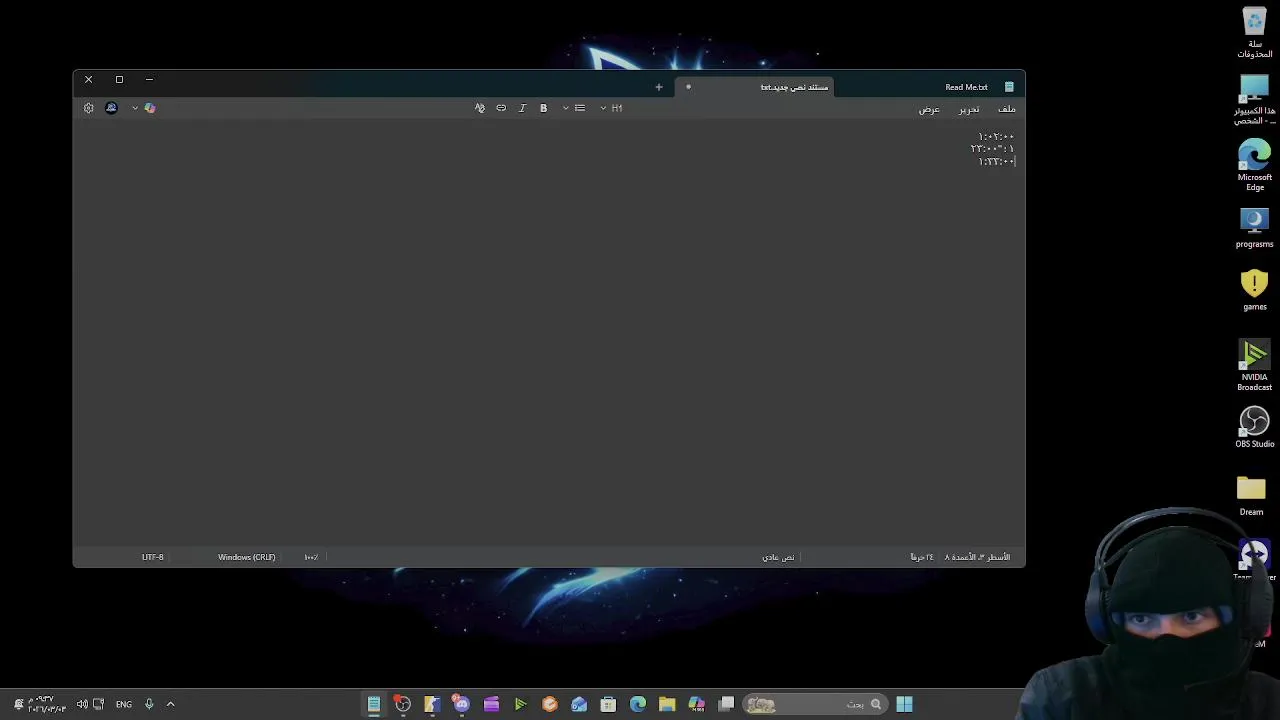
Task: Open the عرض (View) menu
Action: coord(929,109)
